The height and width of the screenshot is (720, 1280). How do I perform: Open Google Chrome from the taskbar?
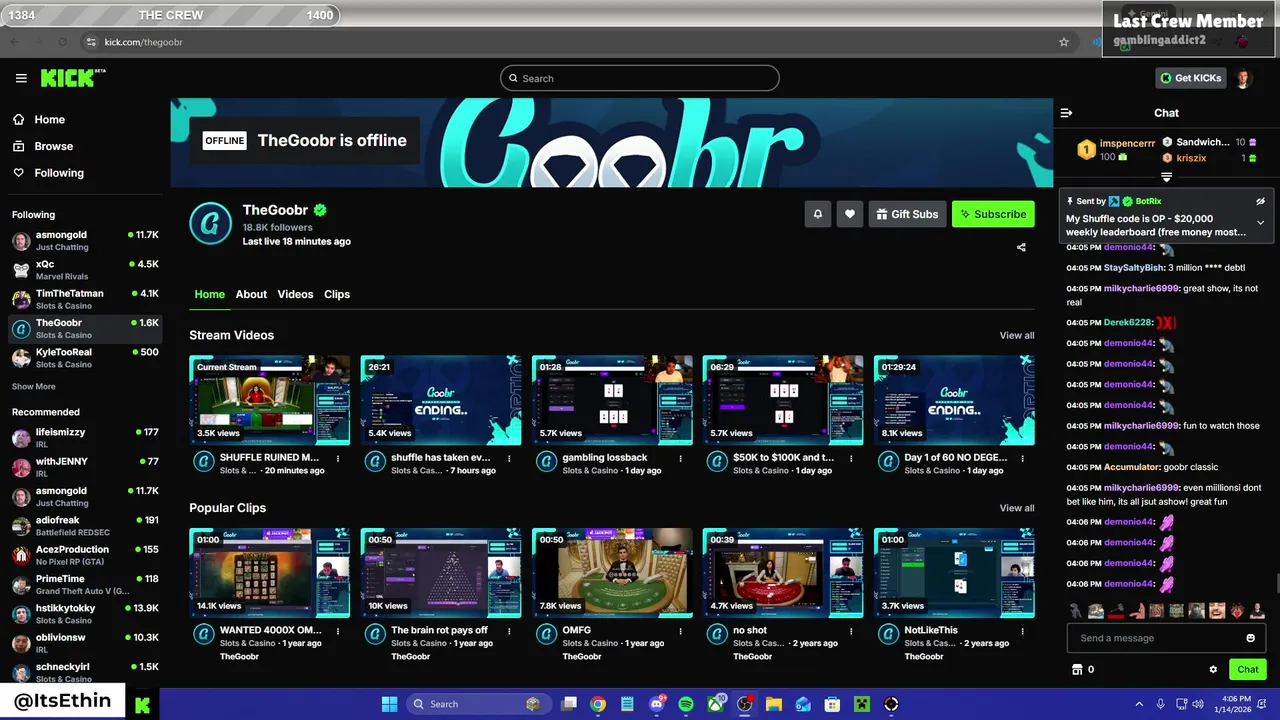598,704
